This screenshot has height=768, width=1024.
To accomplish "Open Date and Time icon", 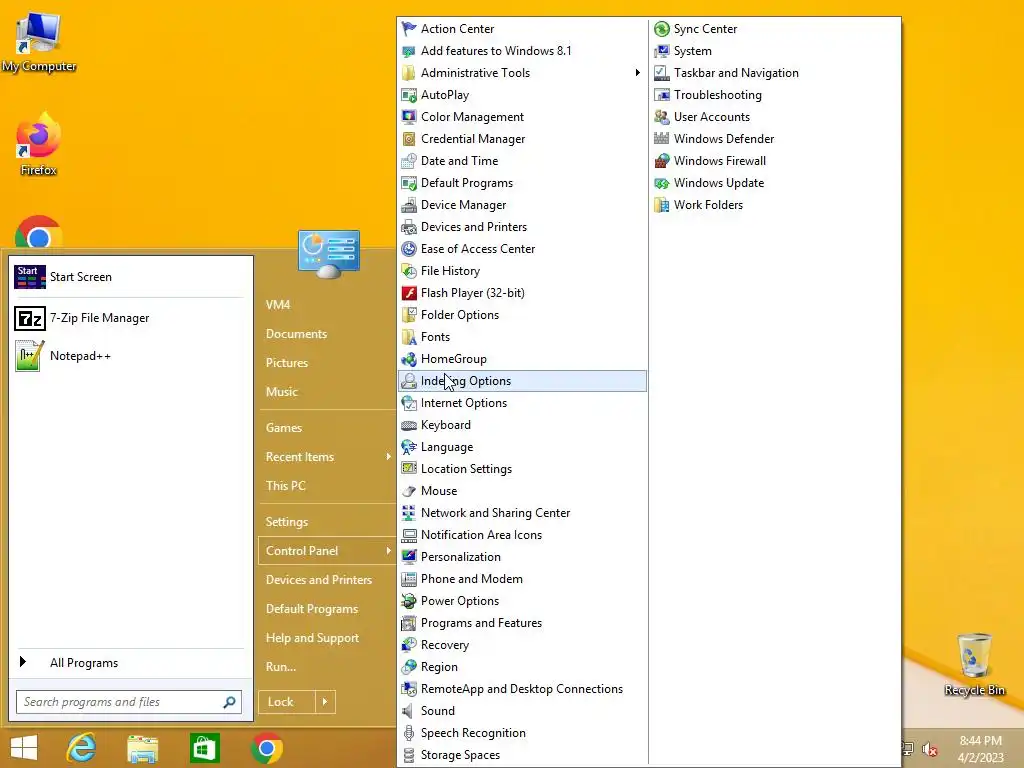I will tap(409, 161).
